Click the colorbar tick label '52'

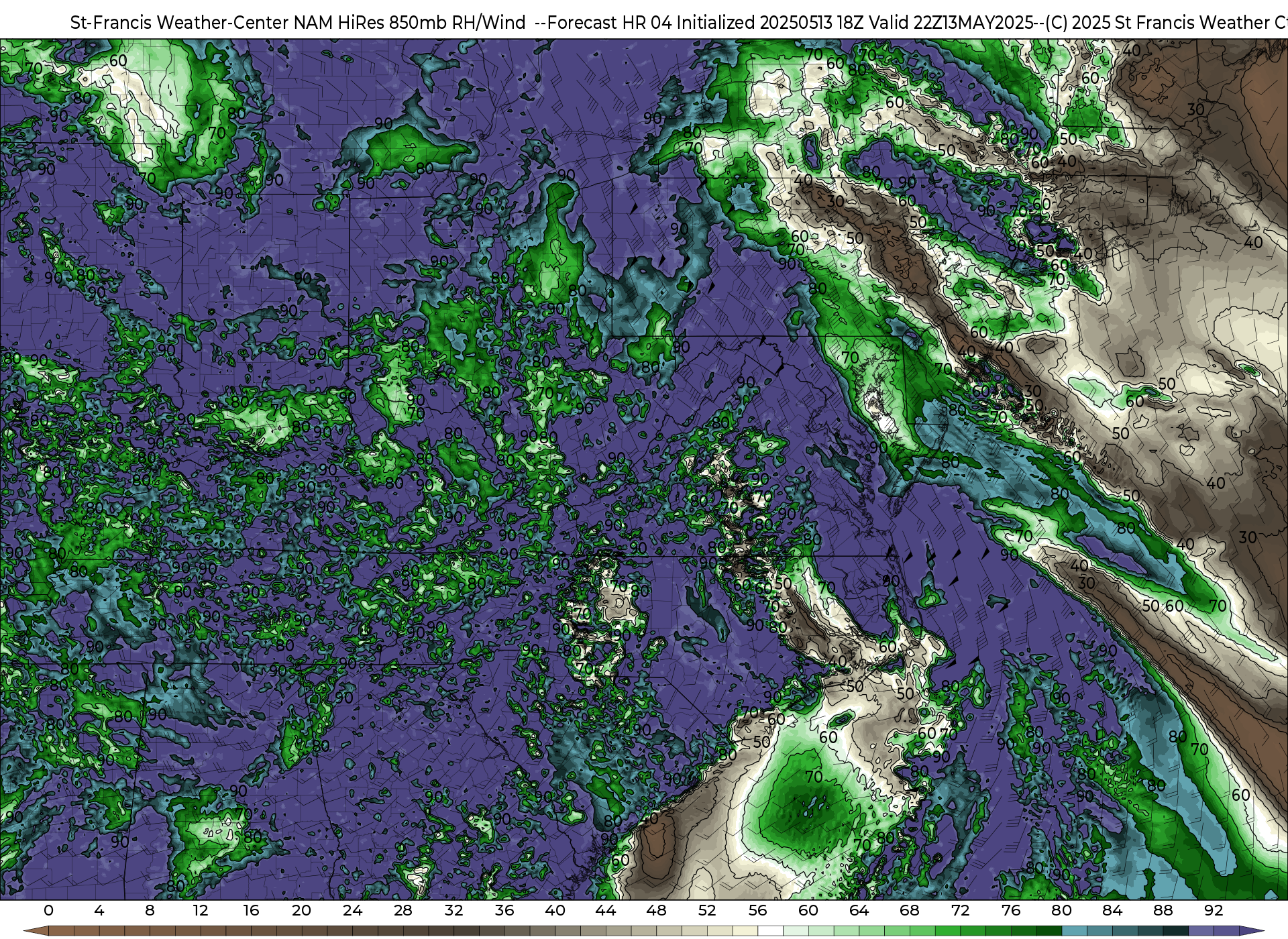click(x=707, y=910)
